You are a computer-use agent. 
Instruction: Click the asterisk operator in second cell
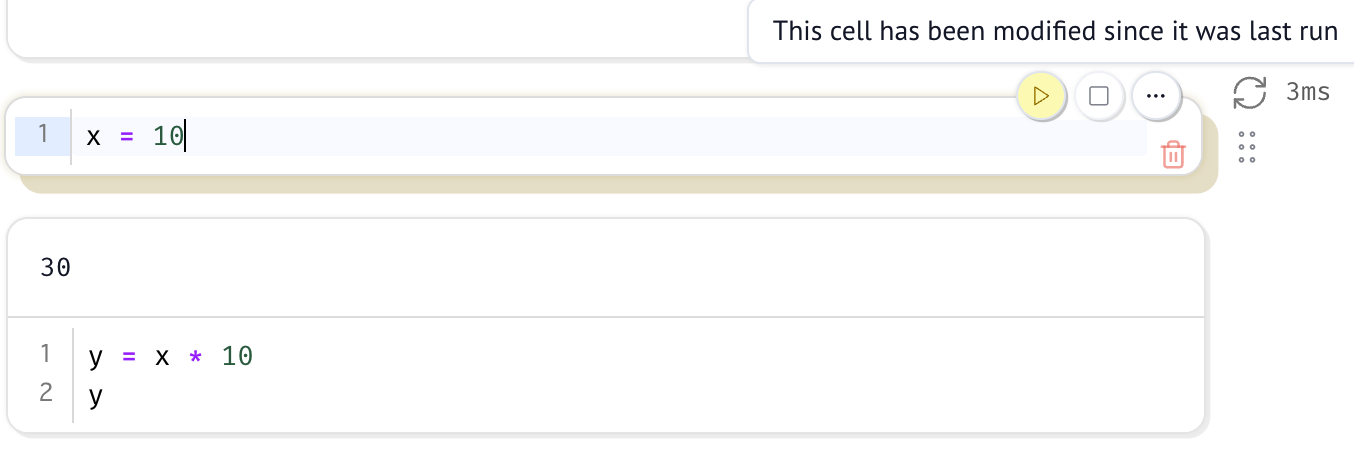coord(196,356)
